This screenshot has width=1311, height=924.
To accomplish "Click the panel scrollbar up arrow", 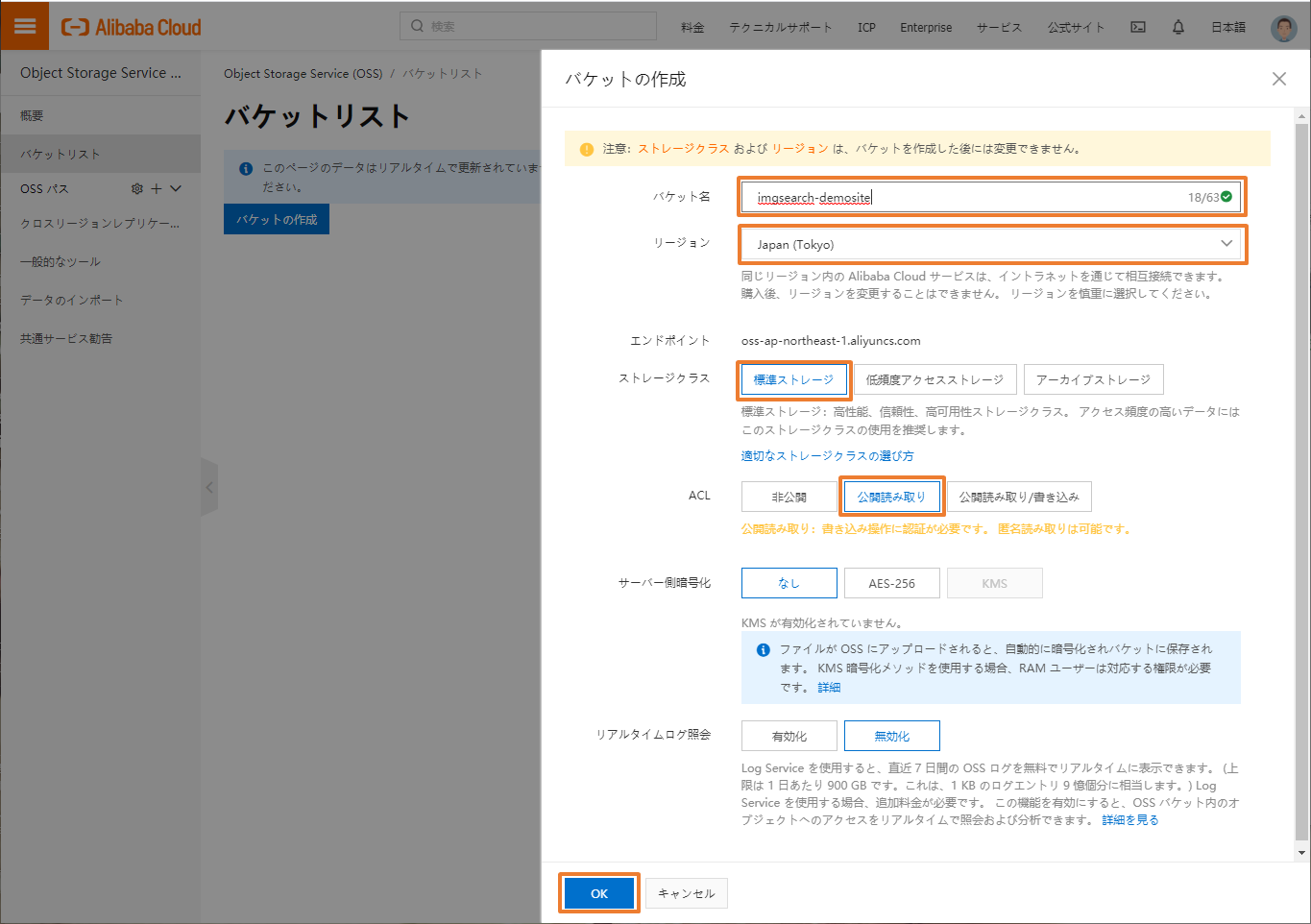I will click(x=1301, y=116).
